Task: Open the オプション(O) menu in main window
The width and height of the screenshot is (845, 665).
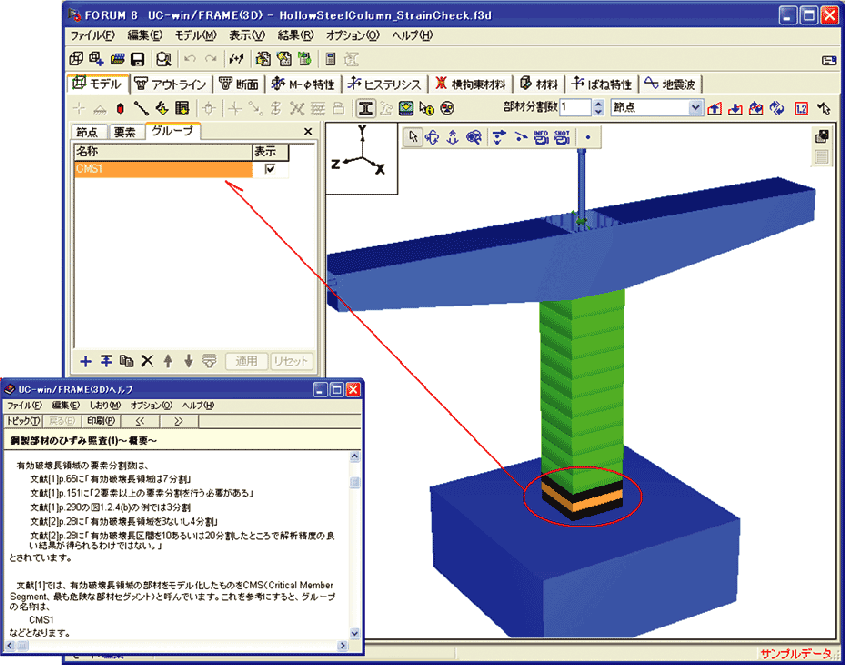Action: pos(353,36)
